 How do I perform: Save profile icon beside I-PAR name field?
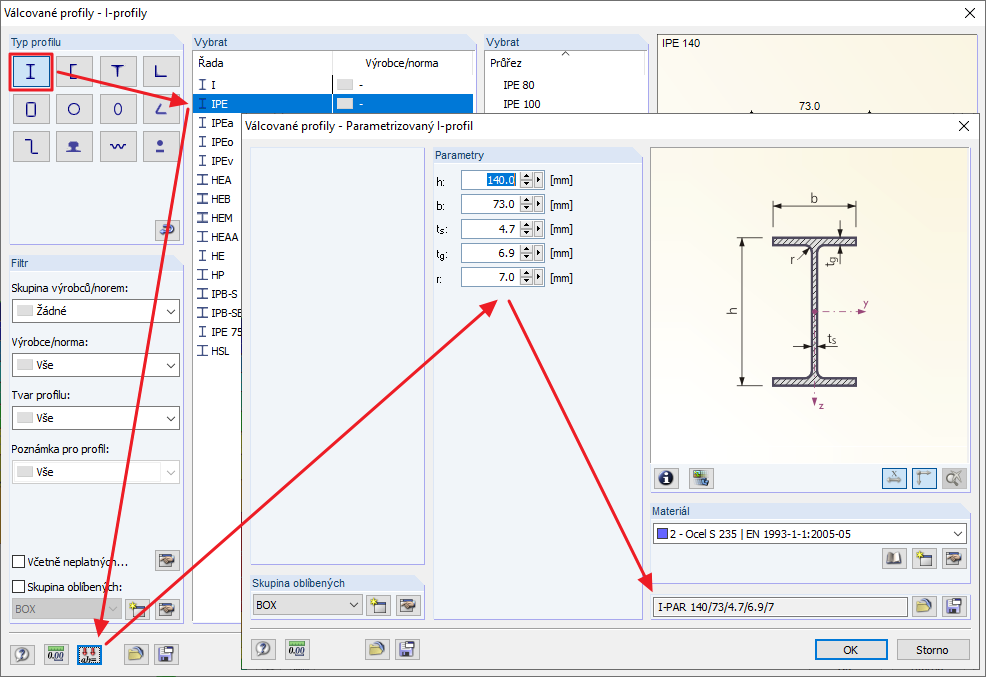954,607
